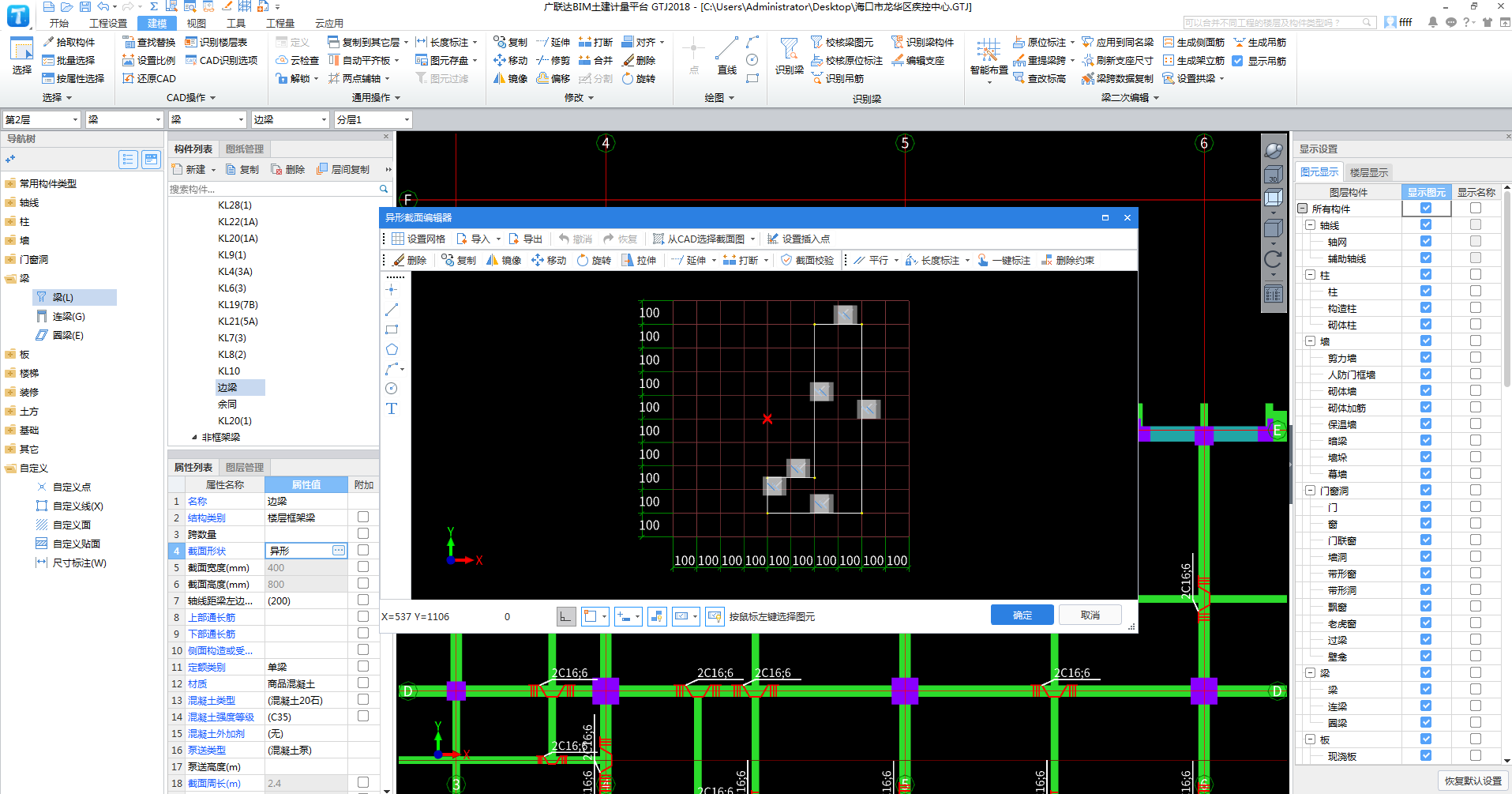This screenshot has width=1512, height=794.
Task: Click 编辑支座 edit support tool
Action: pos(917,60)
